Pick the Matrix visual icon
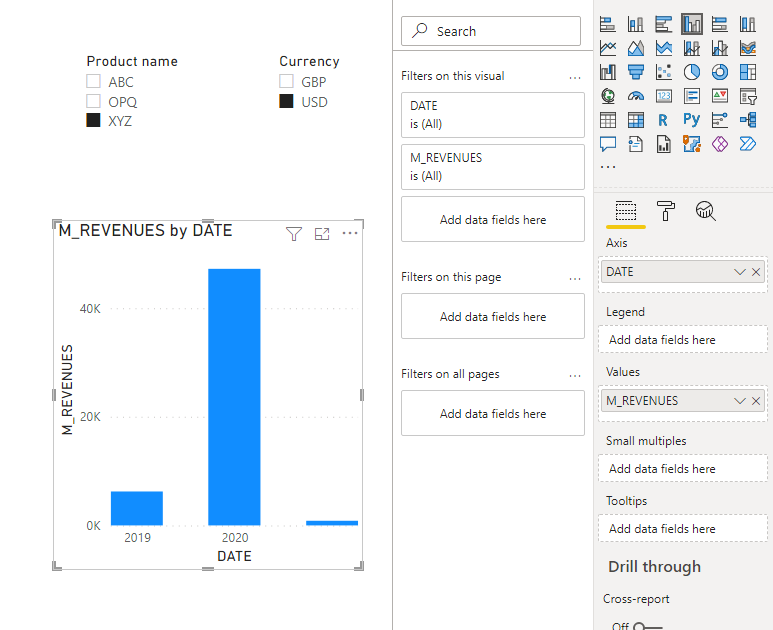This screenshot has width=773, height=630. [x=636, y=120]
